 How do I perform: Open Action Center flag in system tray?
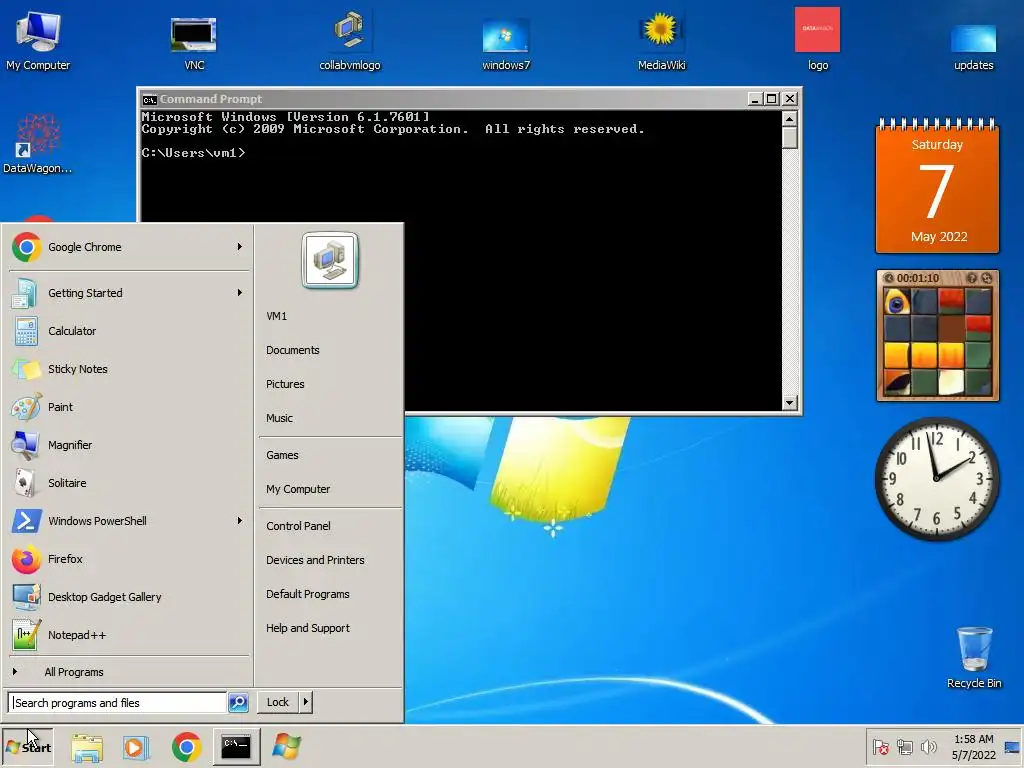880,747
